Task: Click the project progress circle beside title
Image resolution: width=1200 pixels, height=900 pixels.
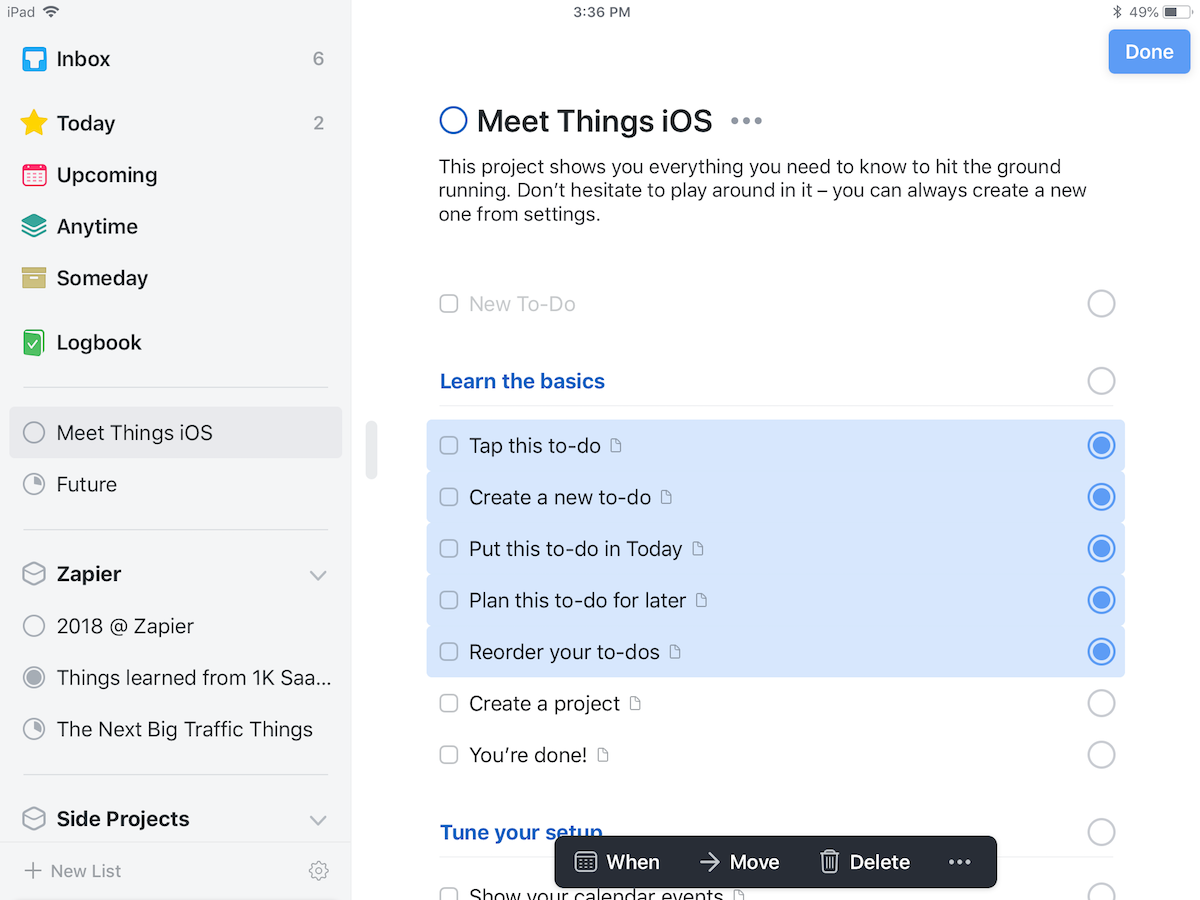Action: (x=453, y=121)
